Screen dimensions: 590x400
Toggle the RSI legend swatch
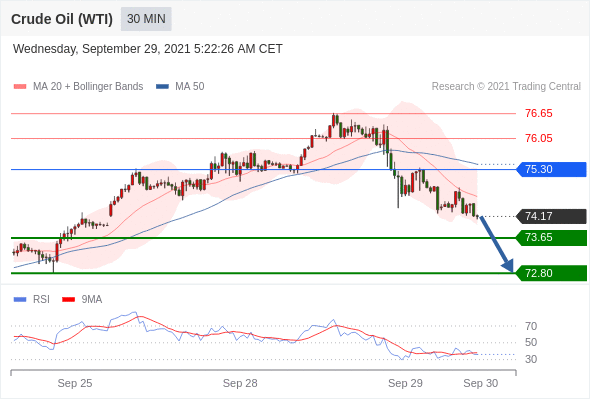20,300
